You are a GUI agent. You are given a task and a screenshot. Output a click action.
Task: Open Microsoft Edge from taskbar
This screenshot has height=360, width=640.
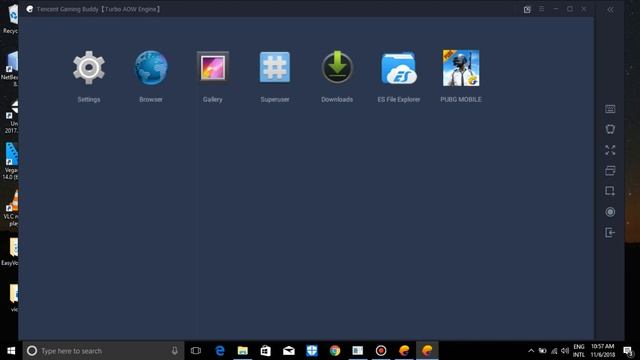[x=220, y=351]
